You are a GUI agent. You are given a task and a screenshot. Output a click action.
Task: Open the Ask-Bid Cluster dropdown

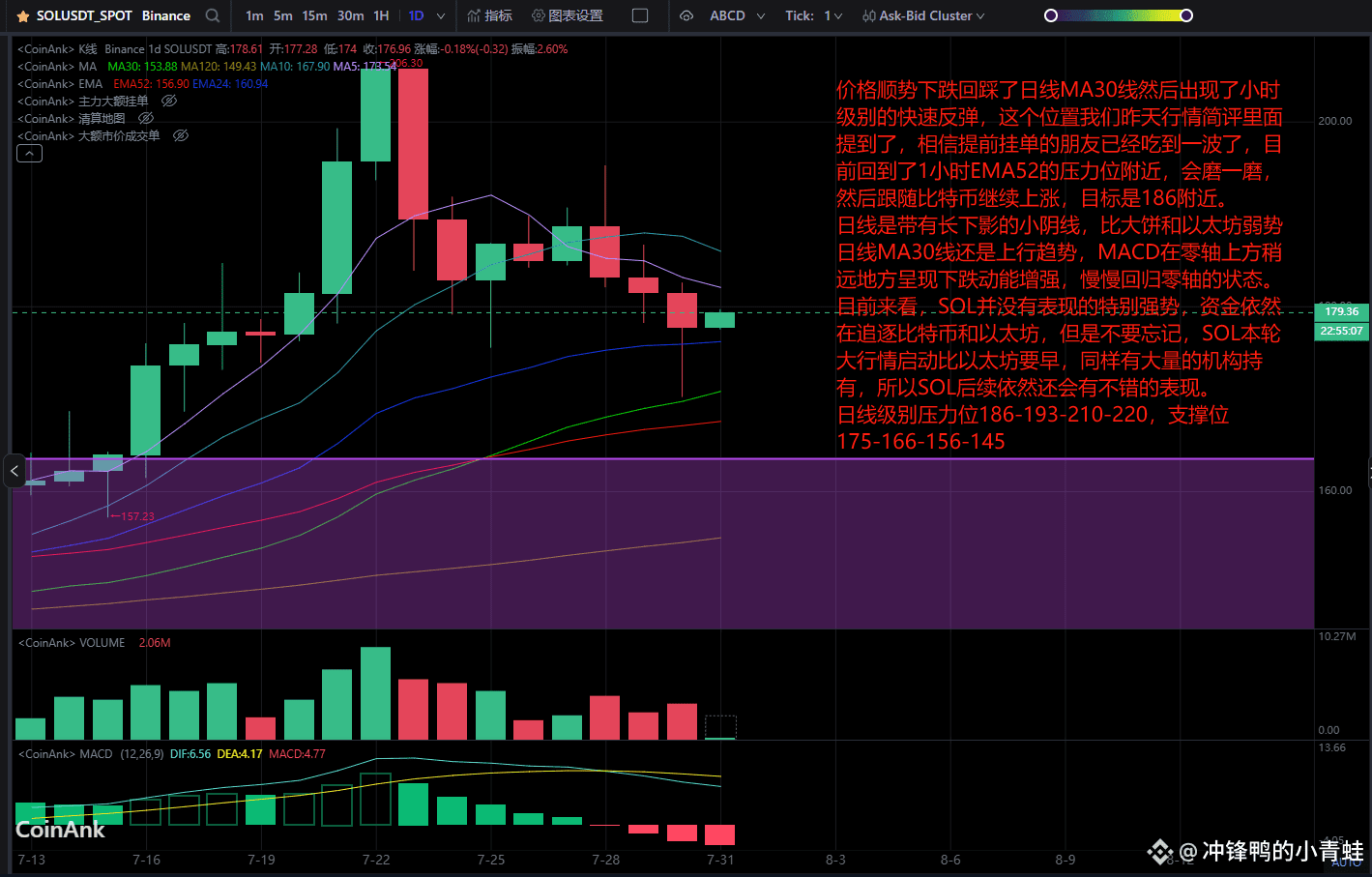pyautogui.click(x=923, y=15)
